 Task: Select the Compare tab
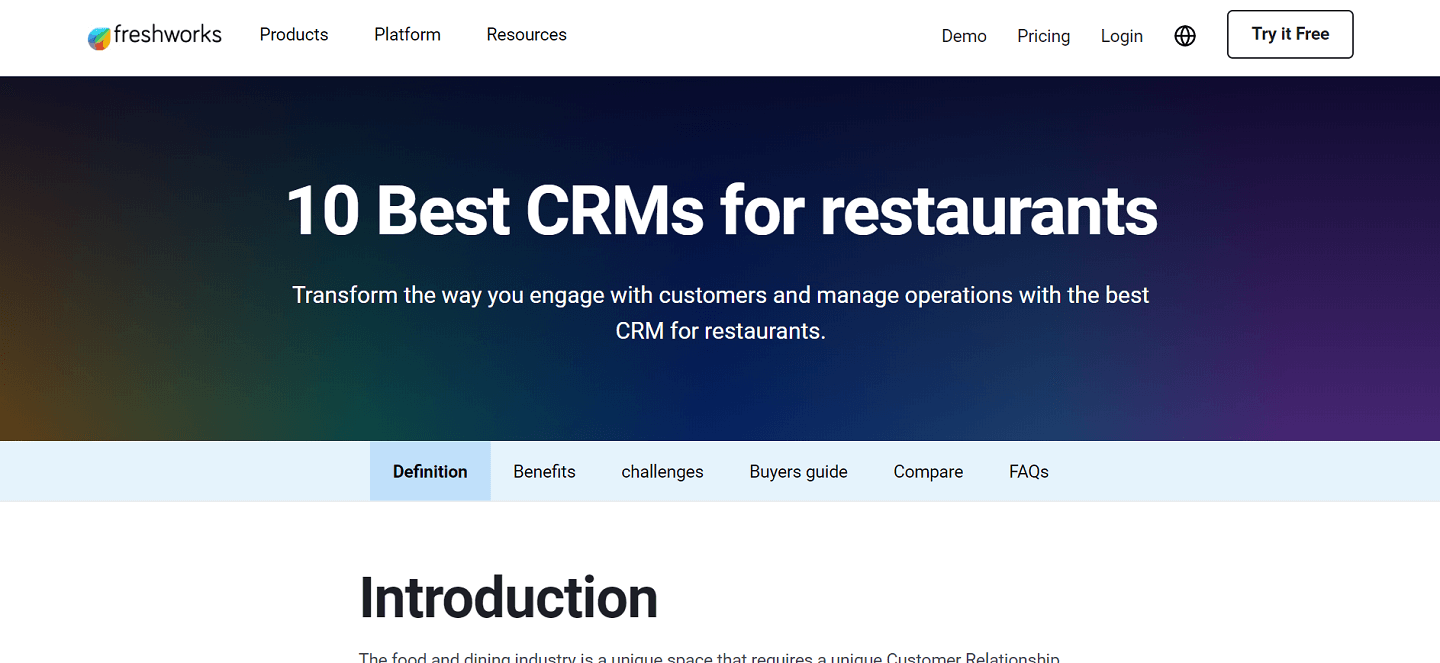(x=928, y=471)
